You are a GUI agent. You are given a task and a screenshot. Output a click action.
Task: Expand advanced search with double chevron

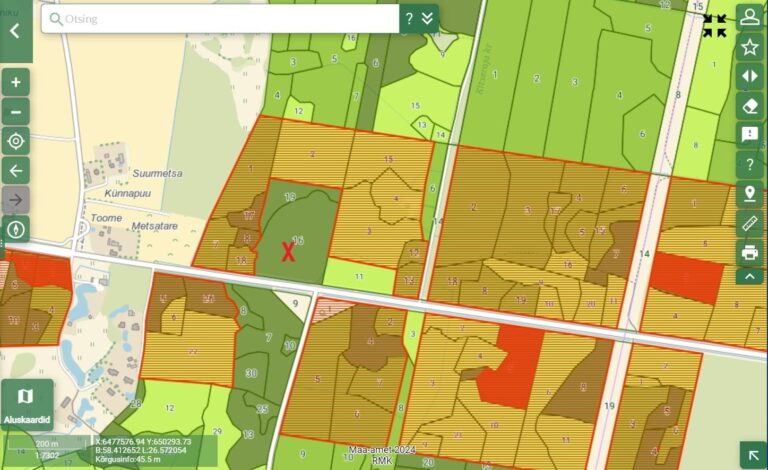pyautogui.click(x=428, y=18)
